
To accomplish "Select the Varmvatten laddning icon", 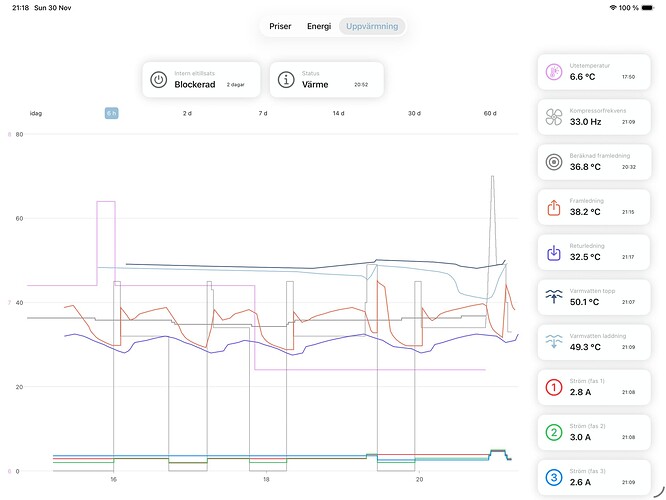I will (553, 342).
